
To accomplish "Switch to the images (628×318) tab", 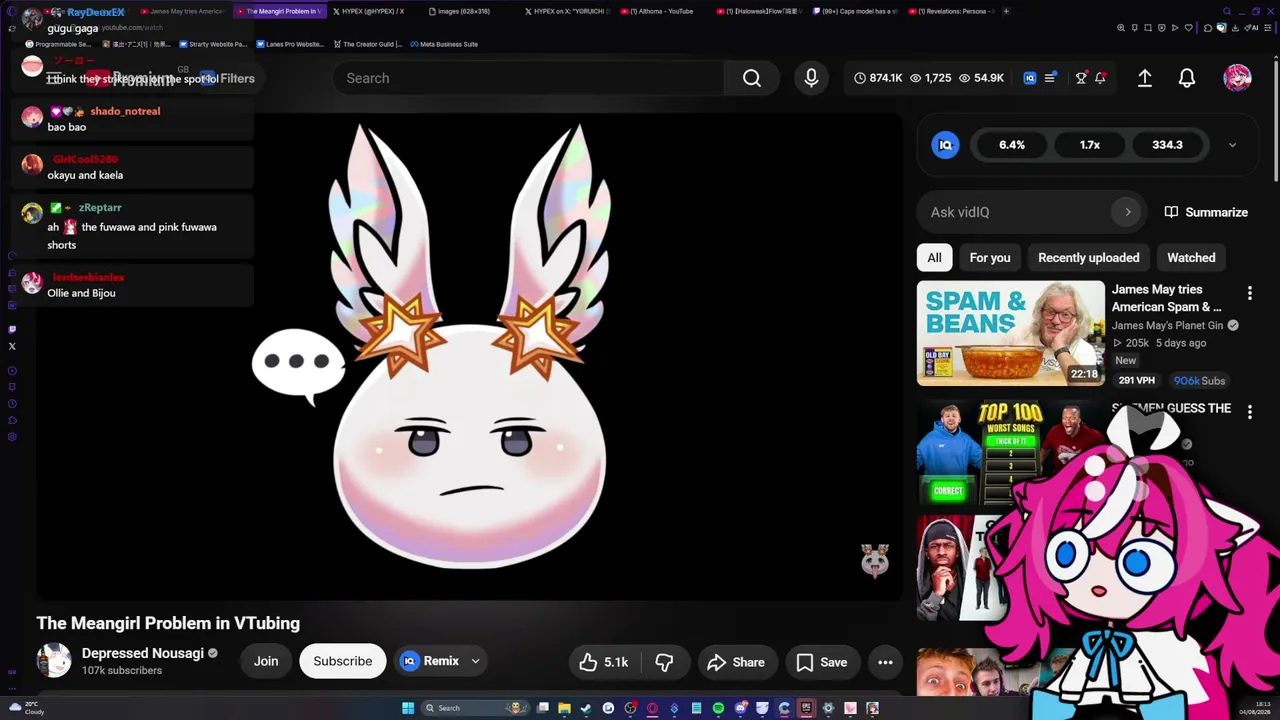I will point(468,11).
